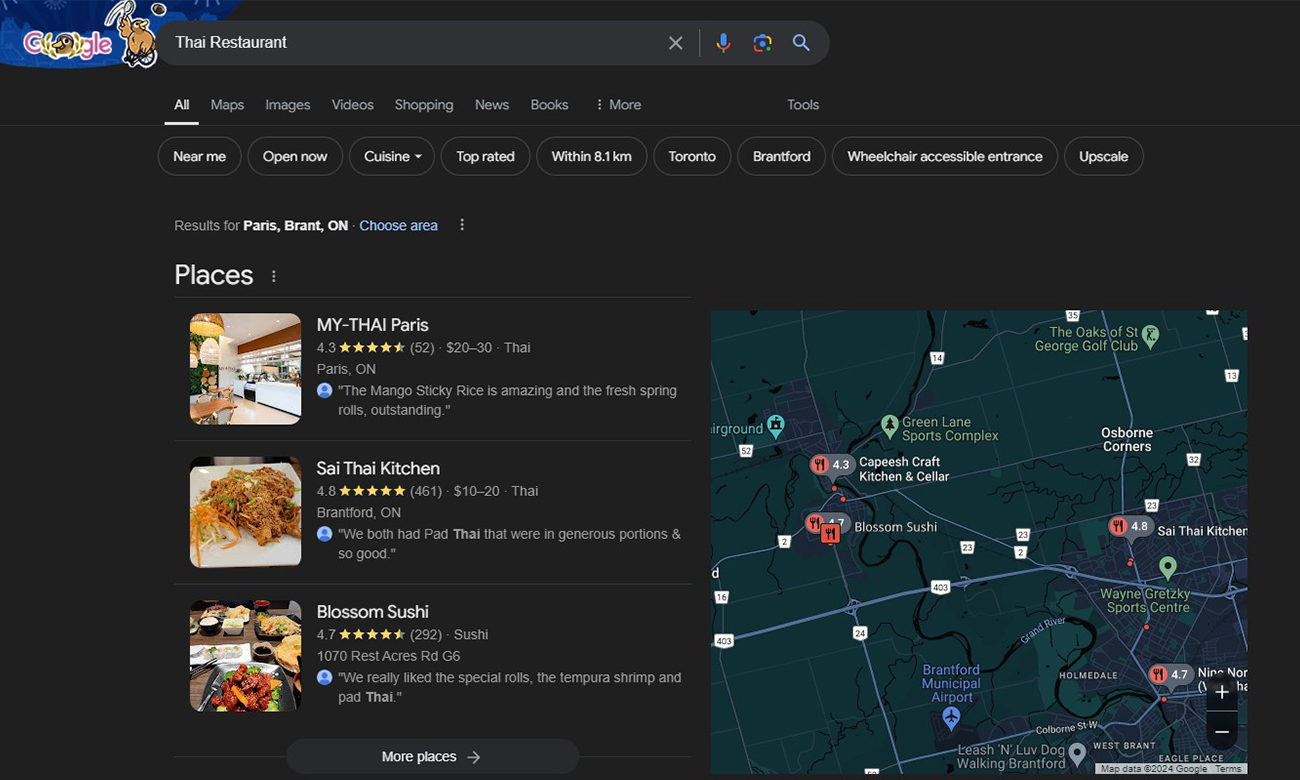Select the Green Lane Sports Complex marker

coord(889,427)
